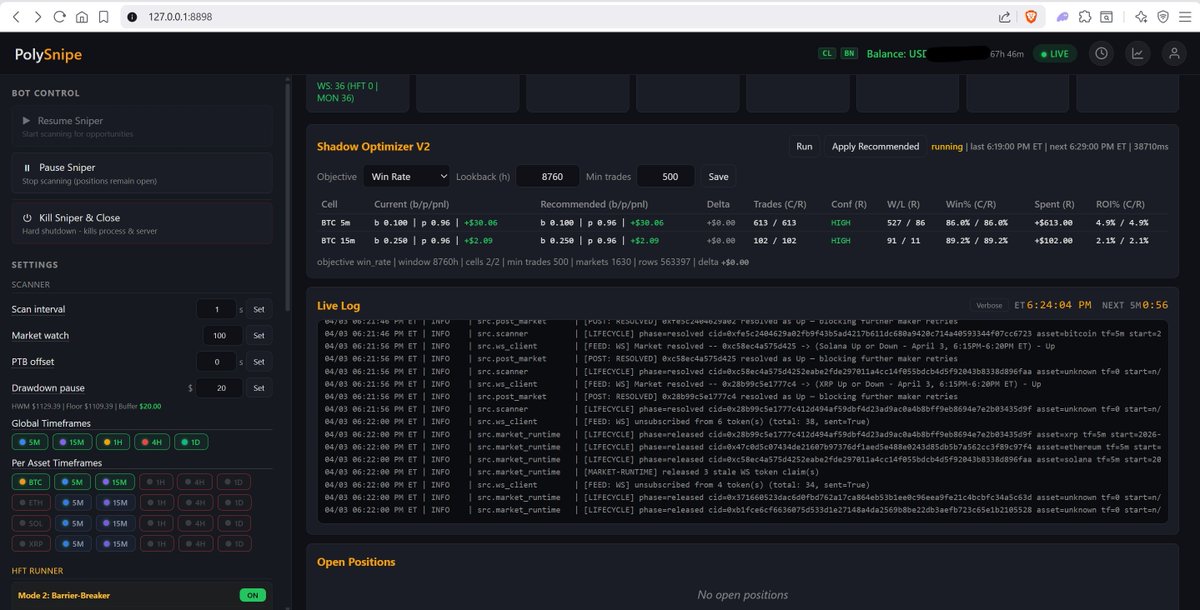Click the BN feed status badge

tap(849, 54)
